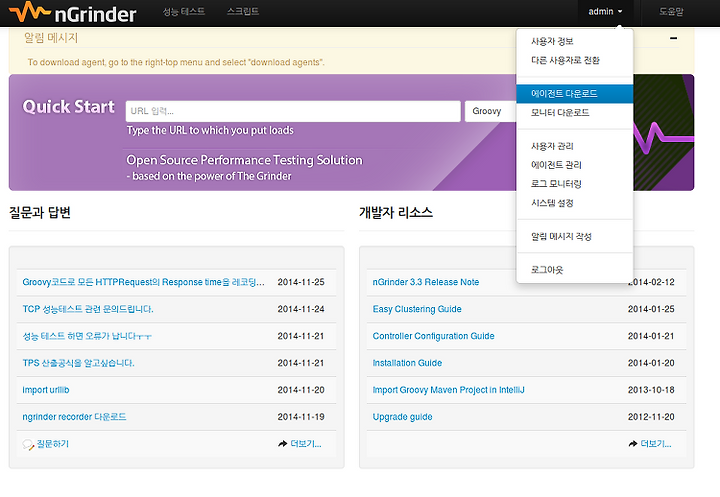This screenshot has width=720, height=497.
Task: Open the TCP 성능테스트 관련 문의드립니다 link
Action: point(88,309)
